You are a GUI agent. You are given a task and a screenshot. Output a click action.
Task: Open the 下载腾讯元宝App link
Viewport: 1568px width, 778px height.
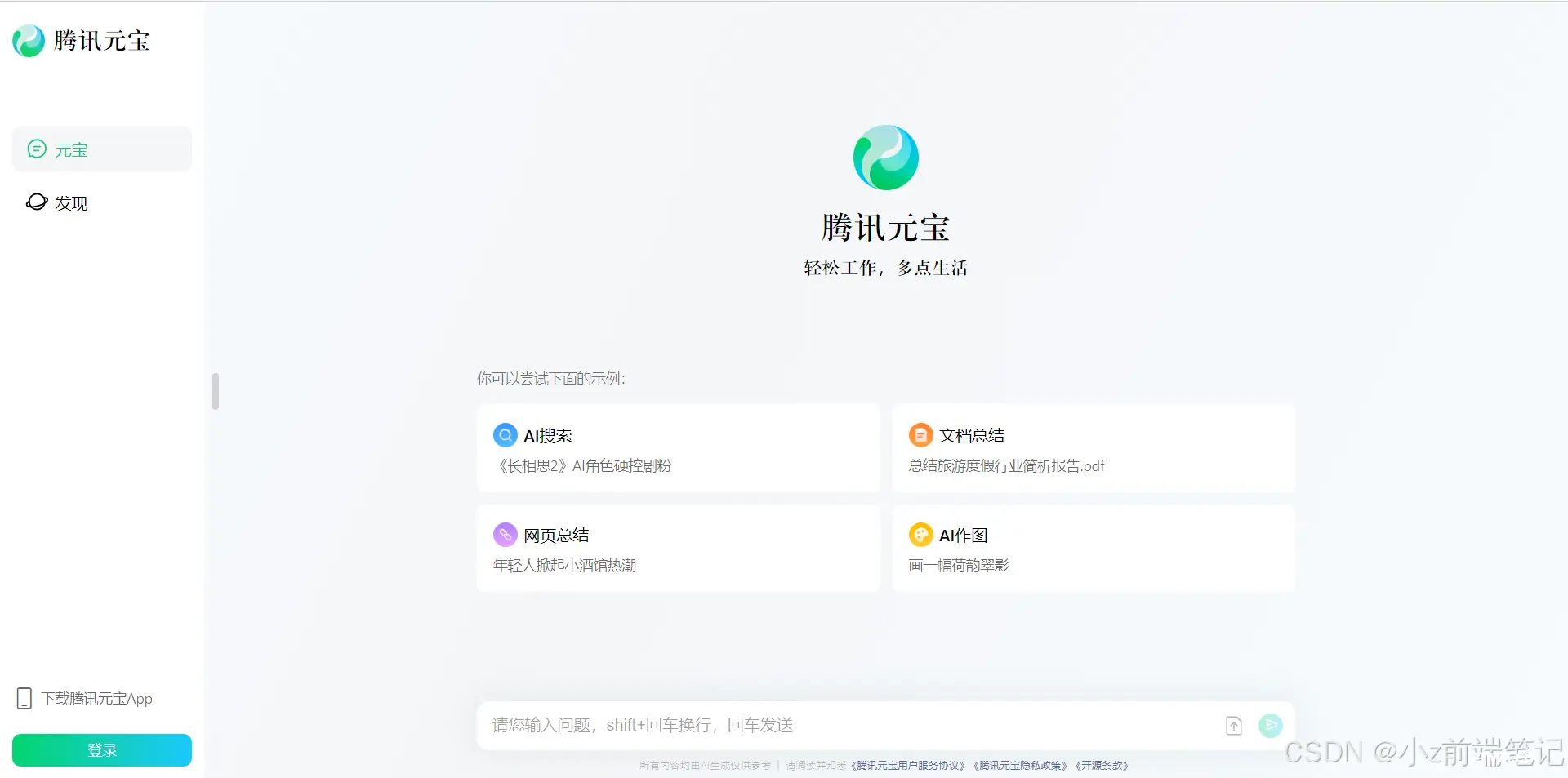85,699
